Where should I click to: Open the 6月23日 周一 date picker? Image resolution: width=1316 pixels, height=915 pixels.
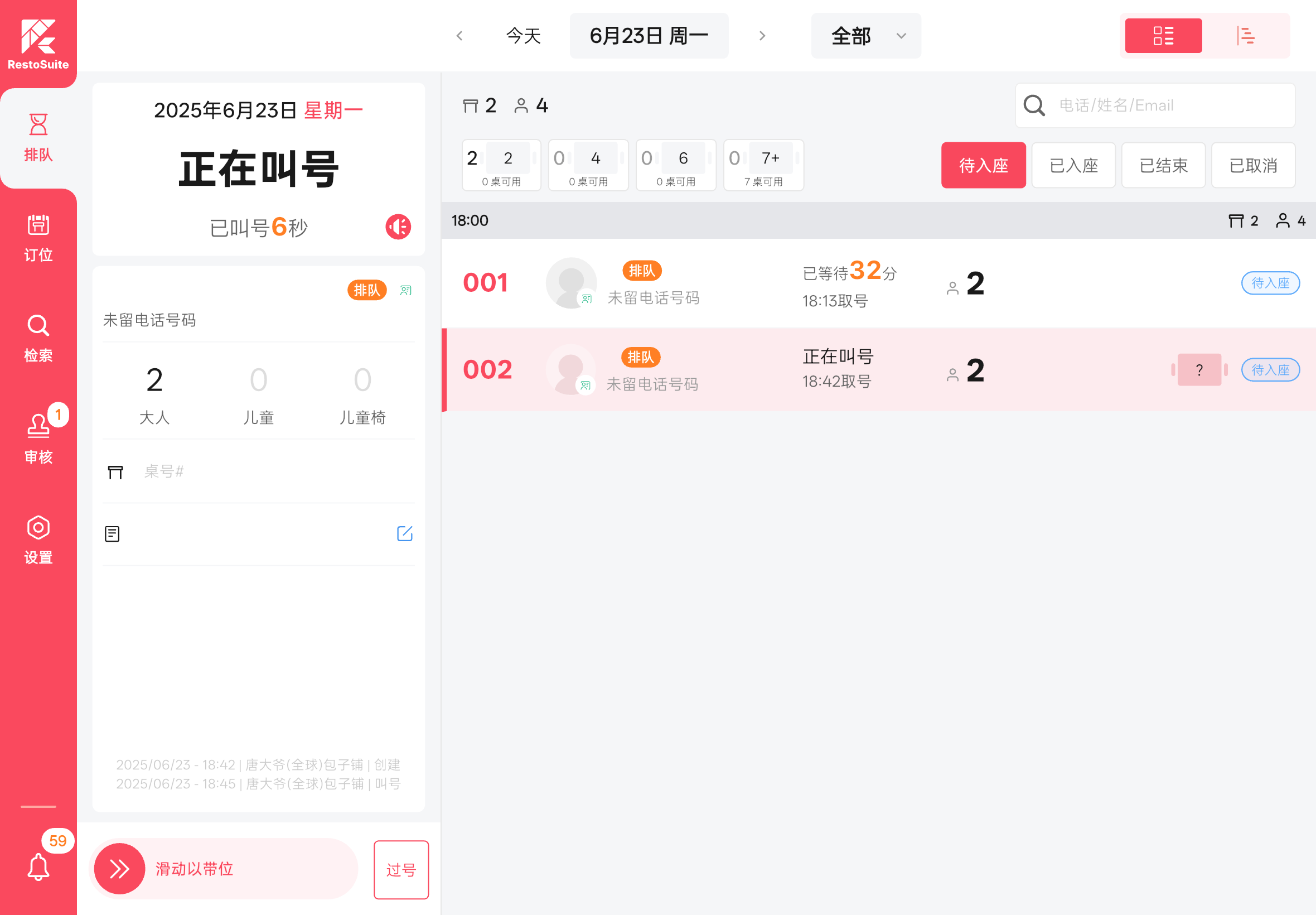649,36
